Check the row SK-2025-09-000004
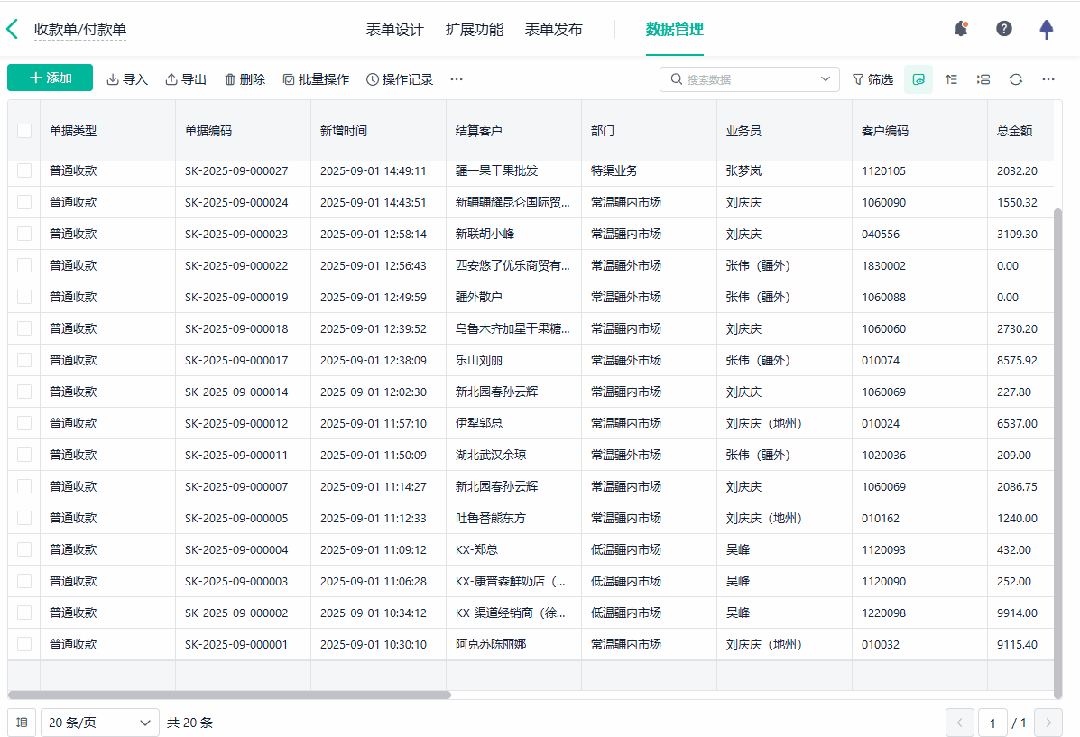 (x=24, y=549)
